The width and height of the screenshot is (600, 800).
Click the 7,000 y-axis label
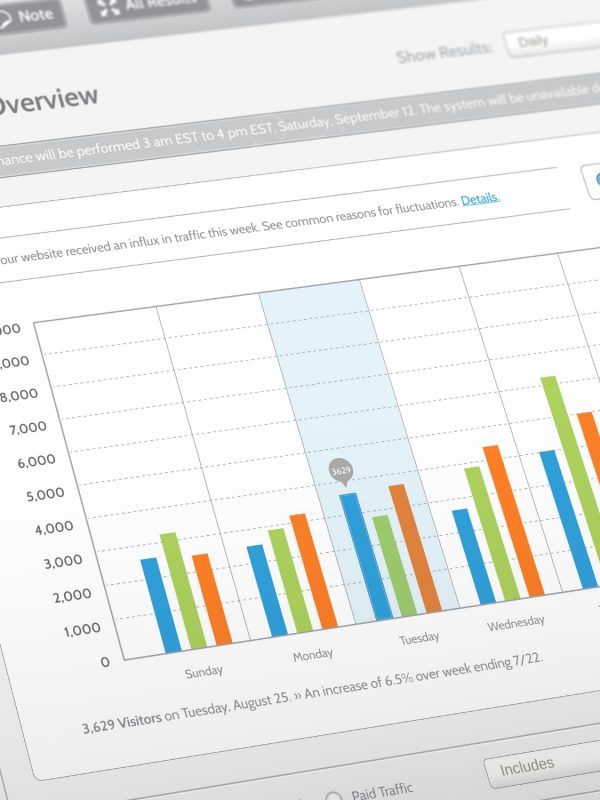click(28, 427)
